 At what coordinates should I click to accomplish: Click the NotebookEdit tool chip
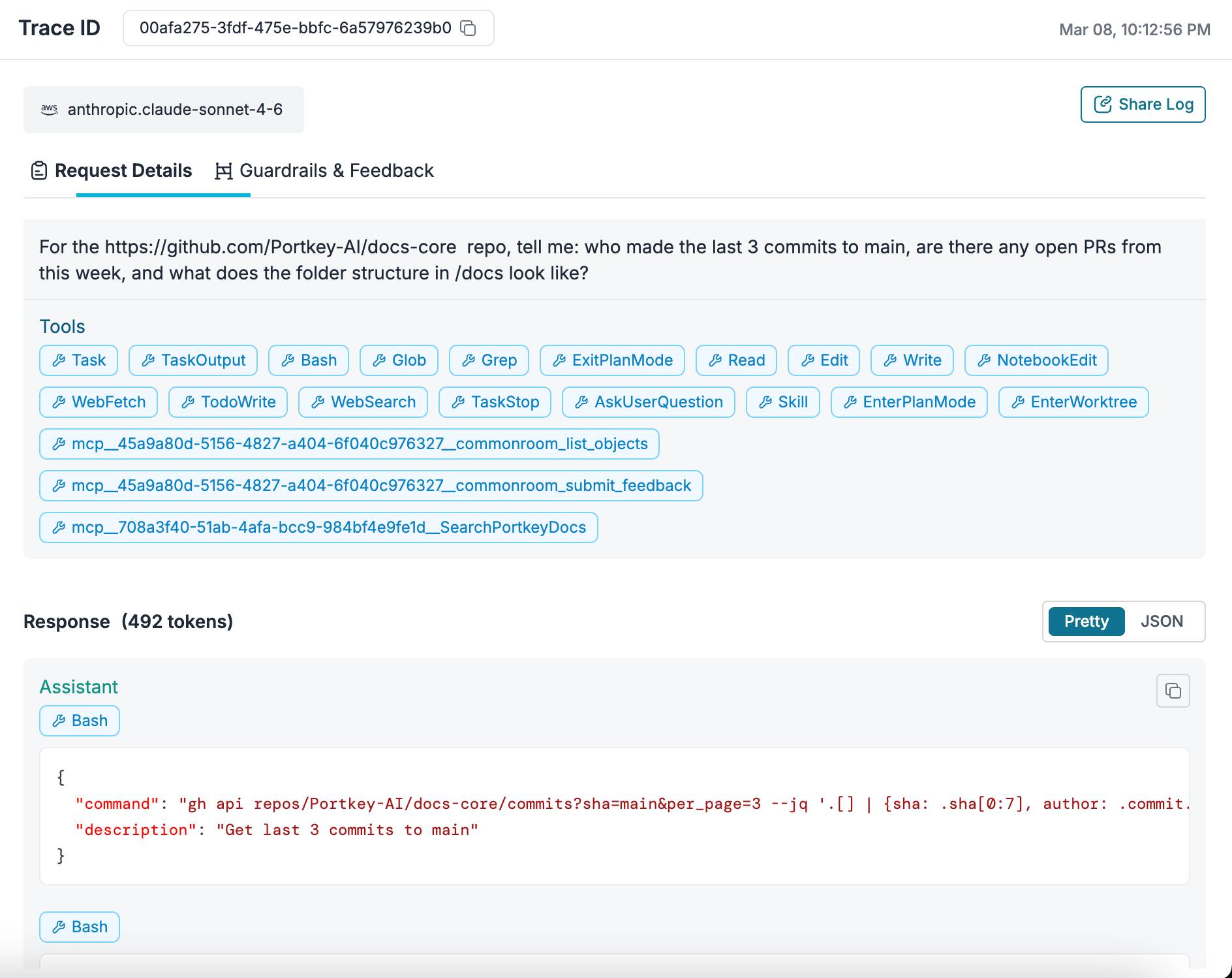1036,360
